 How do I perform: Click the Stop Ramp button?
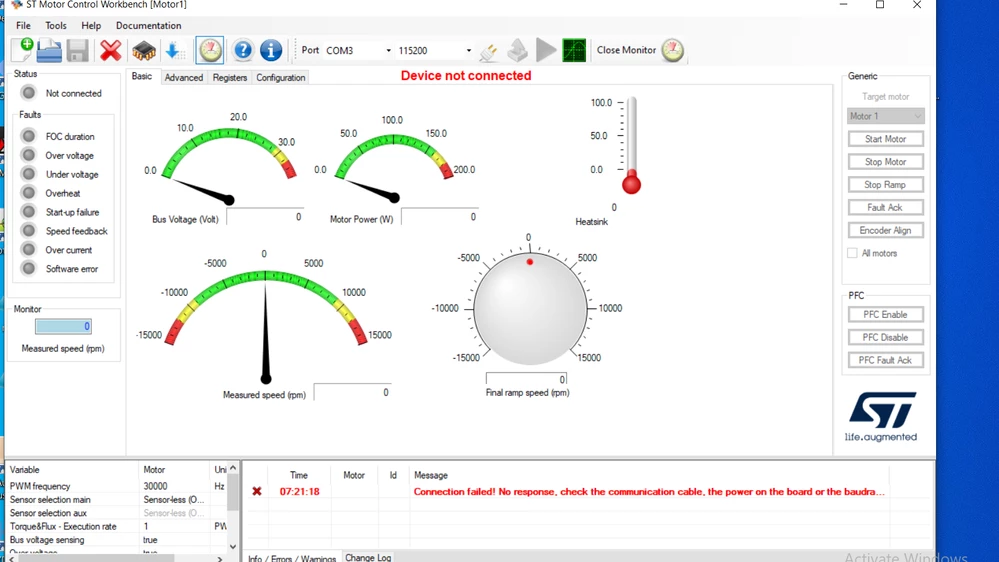coord(886,185)
